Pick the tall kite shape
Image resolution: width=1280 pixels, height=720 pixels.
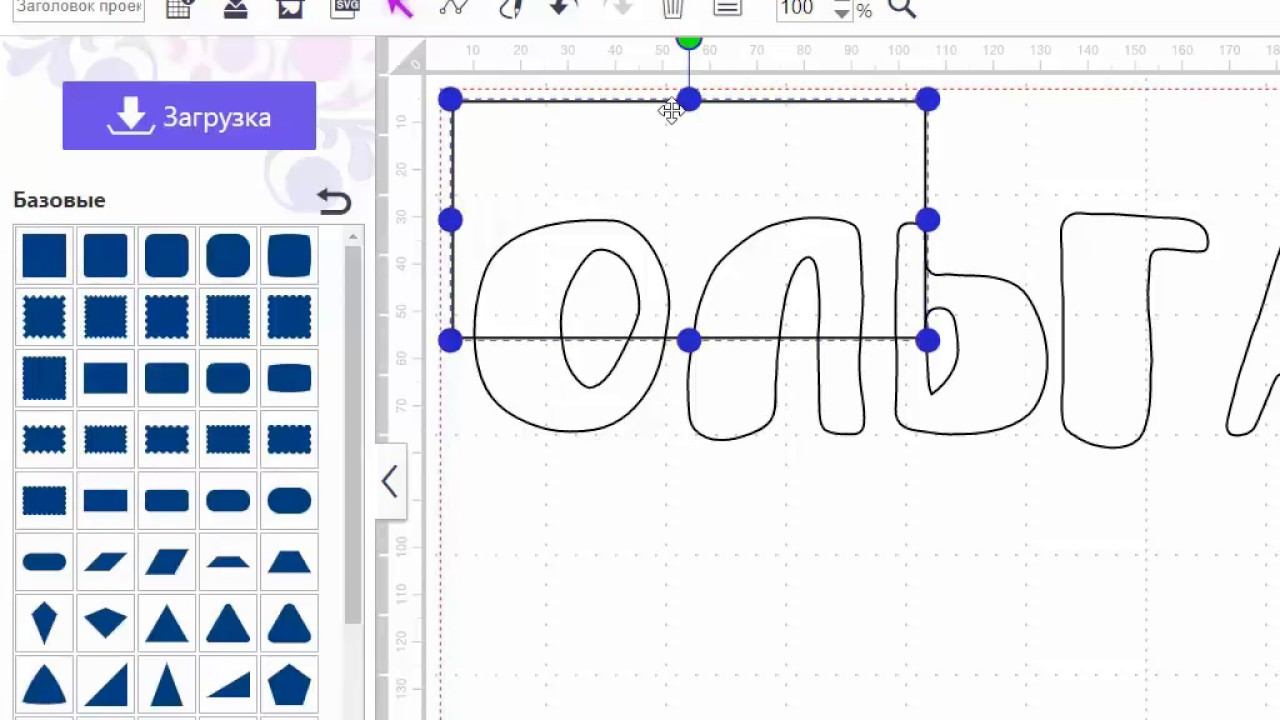point(44,623)
